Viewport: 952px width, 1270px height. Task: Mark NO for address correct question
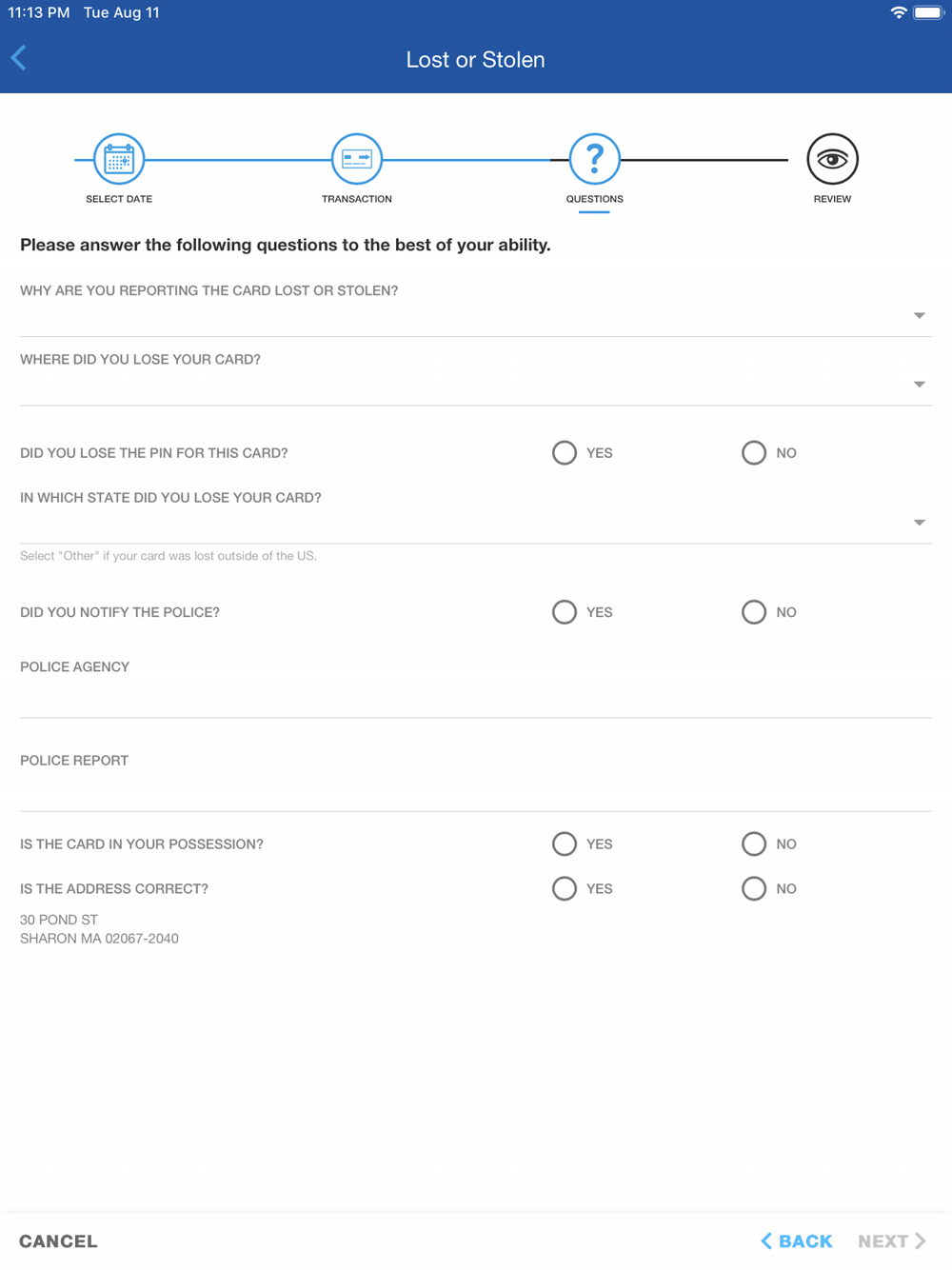pos(754,888)
